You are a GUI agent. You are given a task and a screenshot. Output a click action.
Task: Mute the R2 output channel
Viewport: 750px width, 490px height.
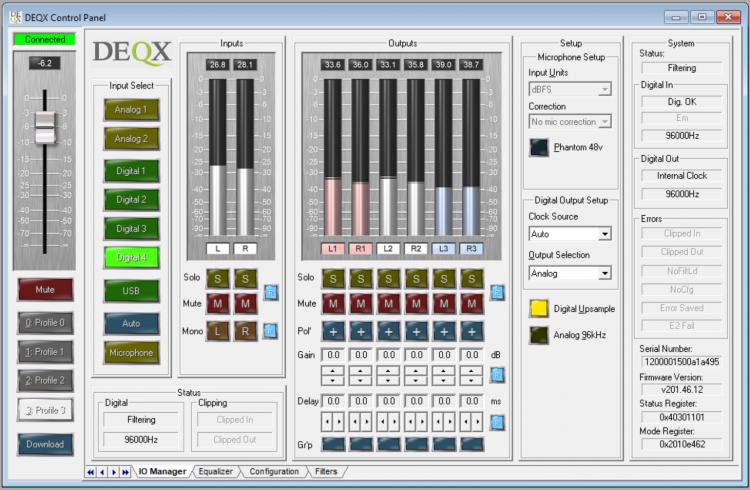point(416,304)
